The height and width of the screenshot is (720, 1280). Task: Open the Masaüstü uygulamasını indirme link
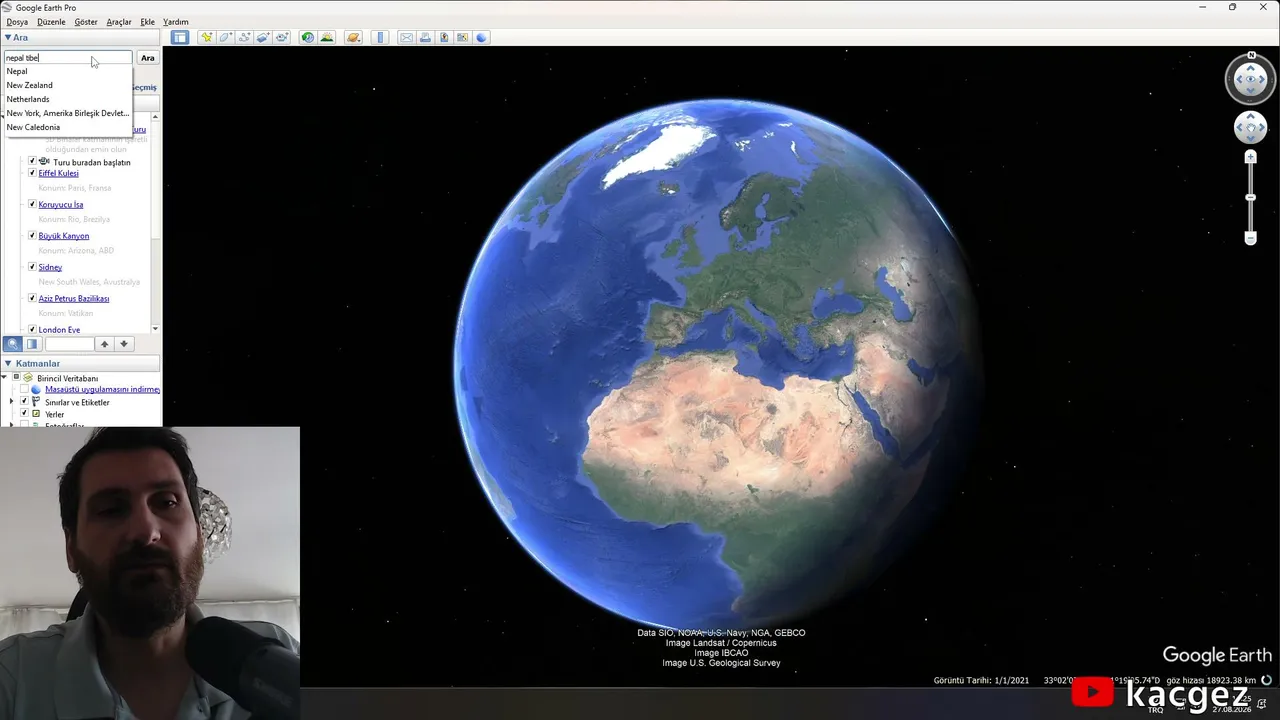(103, 389)
